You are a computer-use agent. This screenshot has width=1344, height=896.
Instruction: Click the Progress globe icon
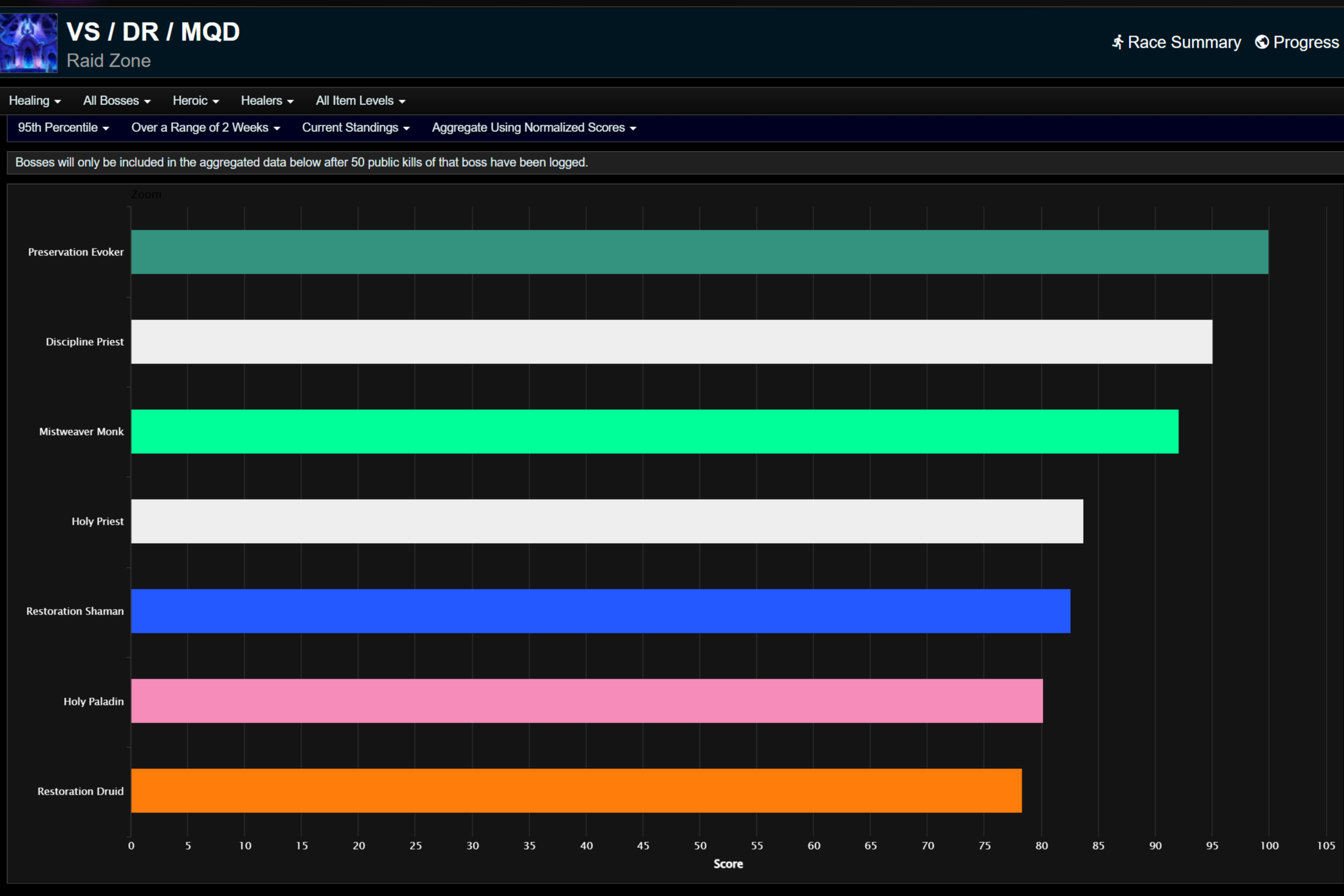point(1262,42)
